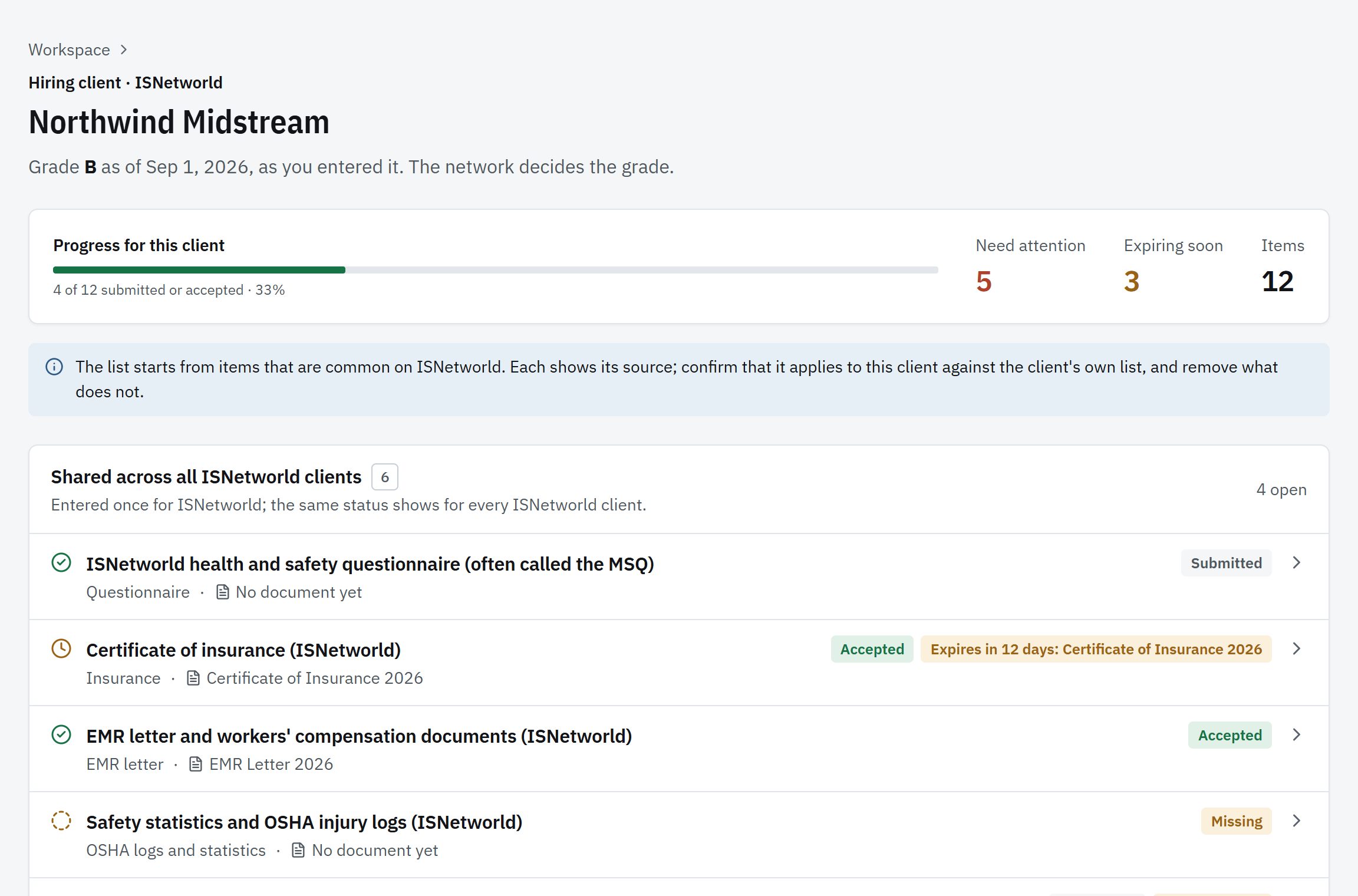Click the 'Need attention' label
Viewport: 1358px width, 896px height.
click(x=1030, y=245)
